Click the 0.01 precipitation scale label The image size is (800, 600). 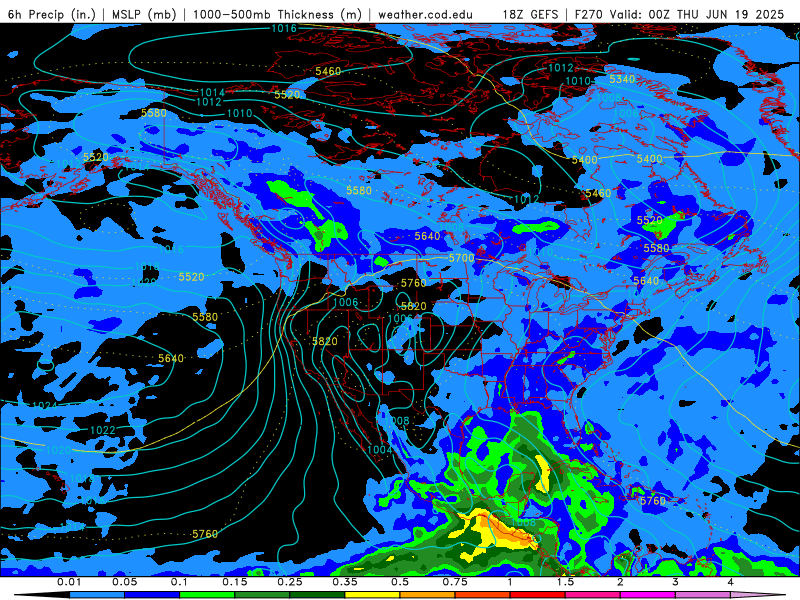click(69, 582)
